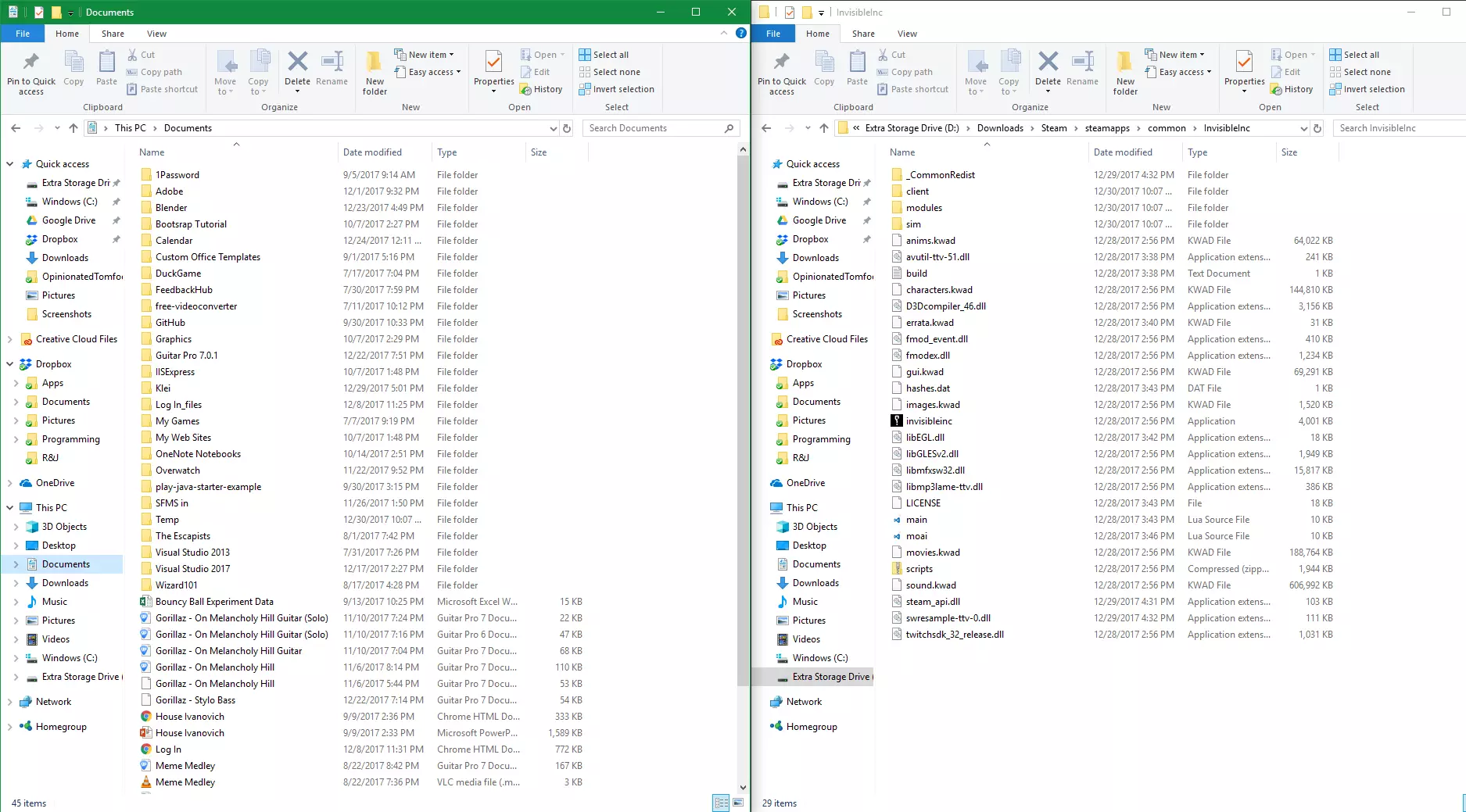Screen dimensions: 1466x812
Task: Click Pin to Quick access in Documents window
Action: click(x=31, y=72)
